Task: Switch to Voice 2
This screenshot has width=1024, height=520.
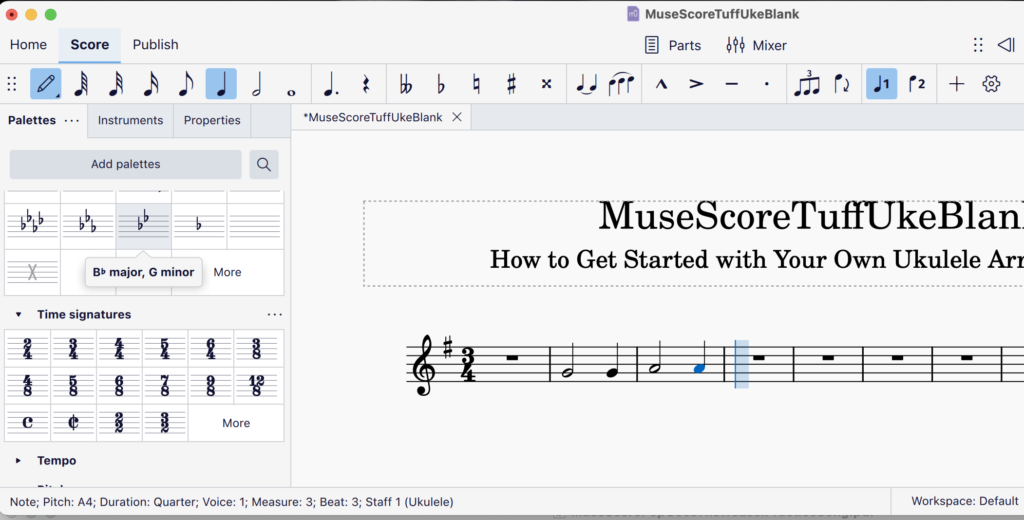Action: pyautogui.click(x=917, y=84)
